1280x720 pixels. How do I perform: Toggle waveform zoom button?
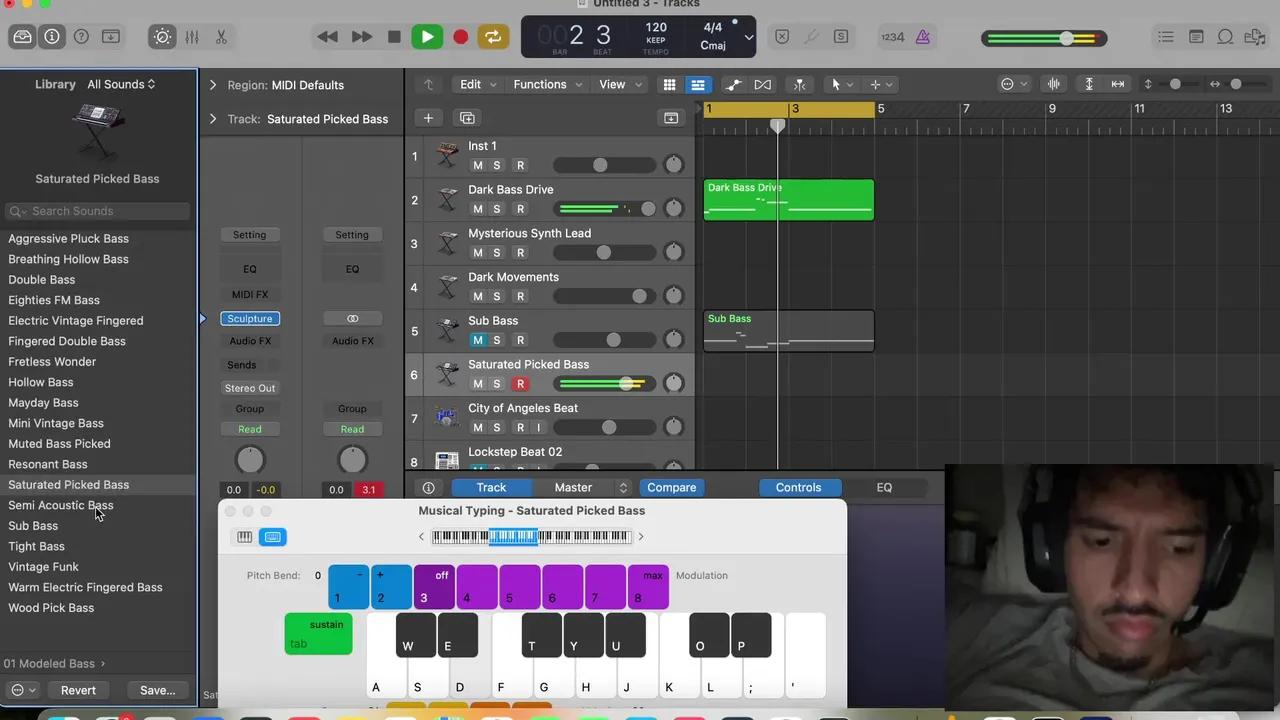tap(1053, 85)
